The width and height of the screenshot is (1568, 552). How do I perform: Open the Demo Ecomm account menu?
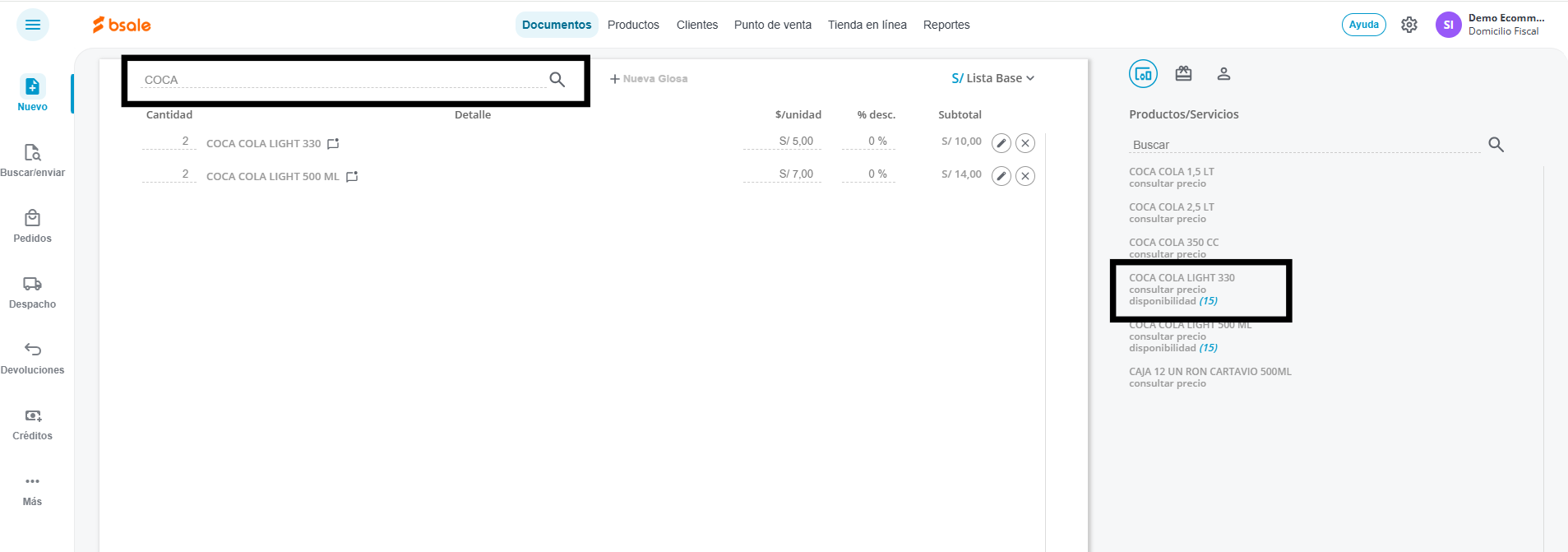1506,25
